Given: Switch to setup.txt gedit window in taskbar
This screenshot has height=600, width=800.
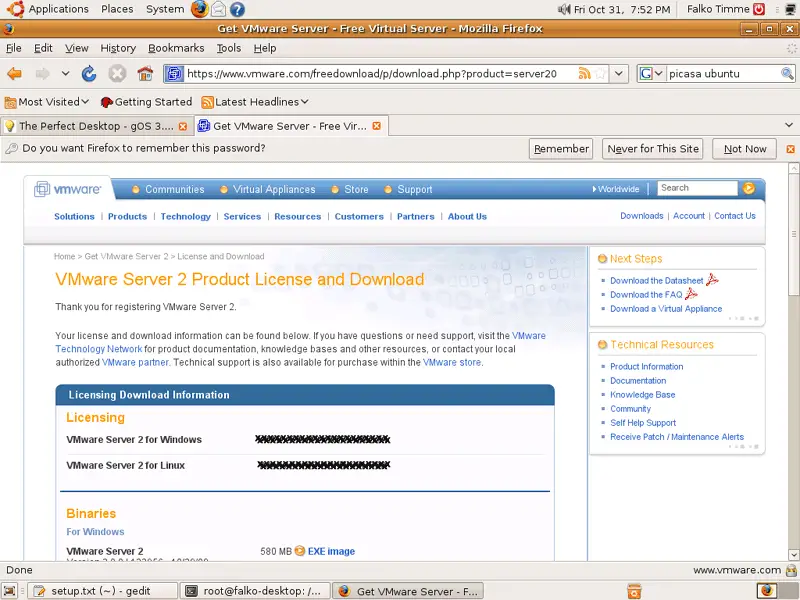Looking at the screenshot, I should click(102, 591).
